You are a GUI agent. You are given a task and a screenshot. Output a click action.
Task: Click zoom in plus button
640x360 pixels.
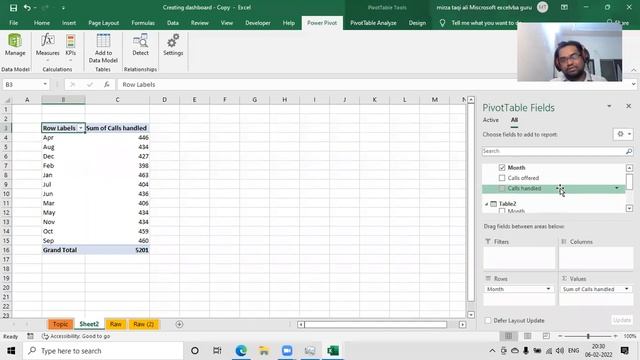[615, 336]
